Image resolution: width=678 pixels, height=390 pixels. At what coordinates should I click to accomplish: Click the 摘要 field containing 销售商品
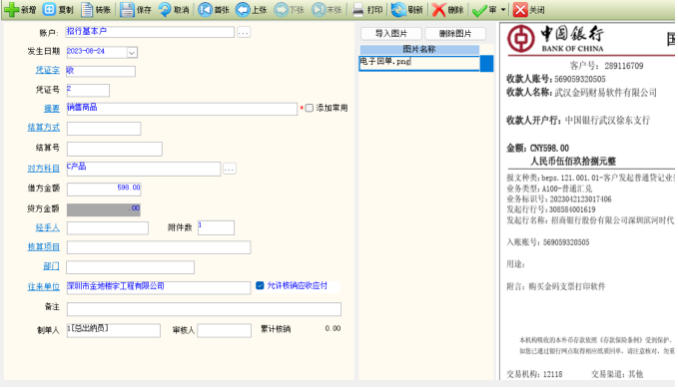pos(182,109)
